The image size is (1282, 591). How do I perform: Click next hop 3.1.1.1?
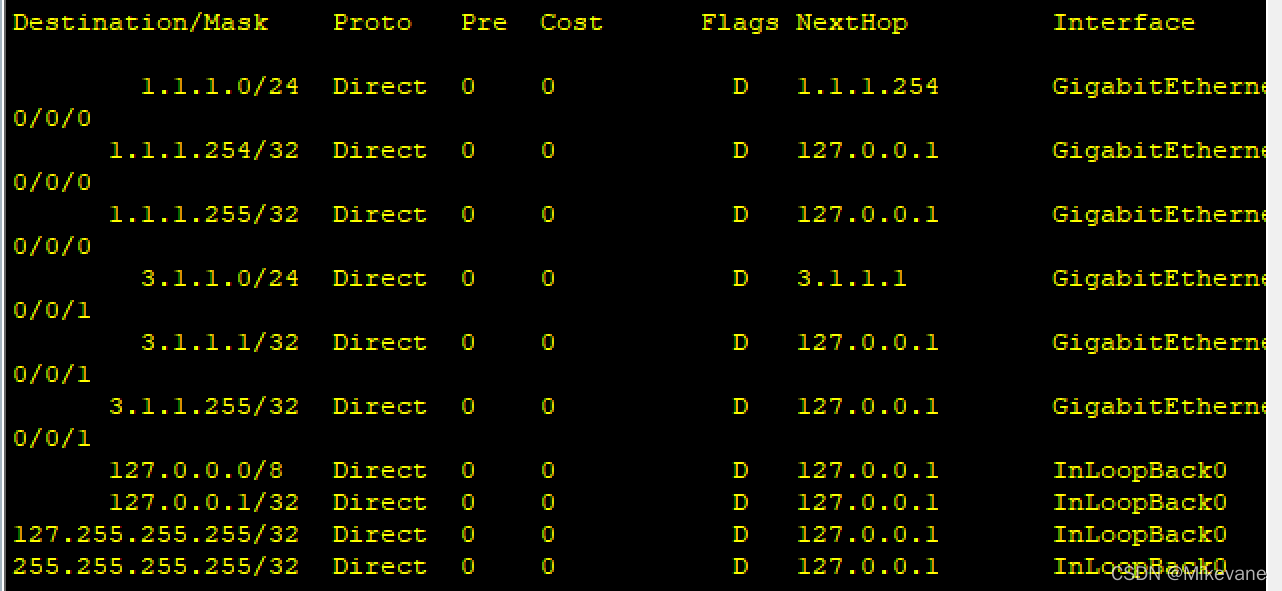click(852, 279)
